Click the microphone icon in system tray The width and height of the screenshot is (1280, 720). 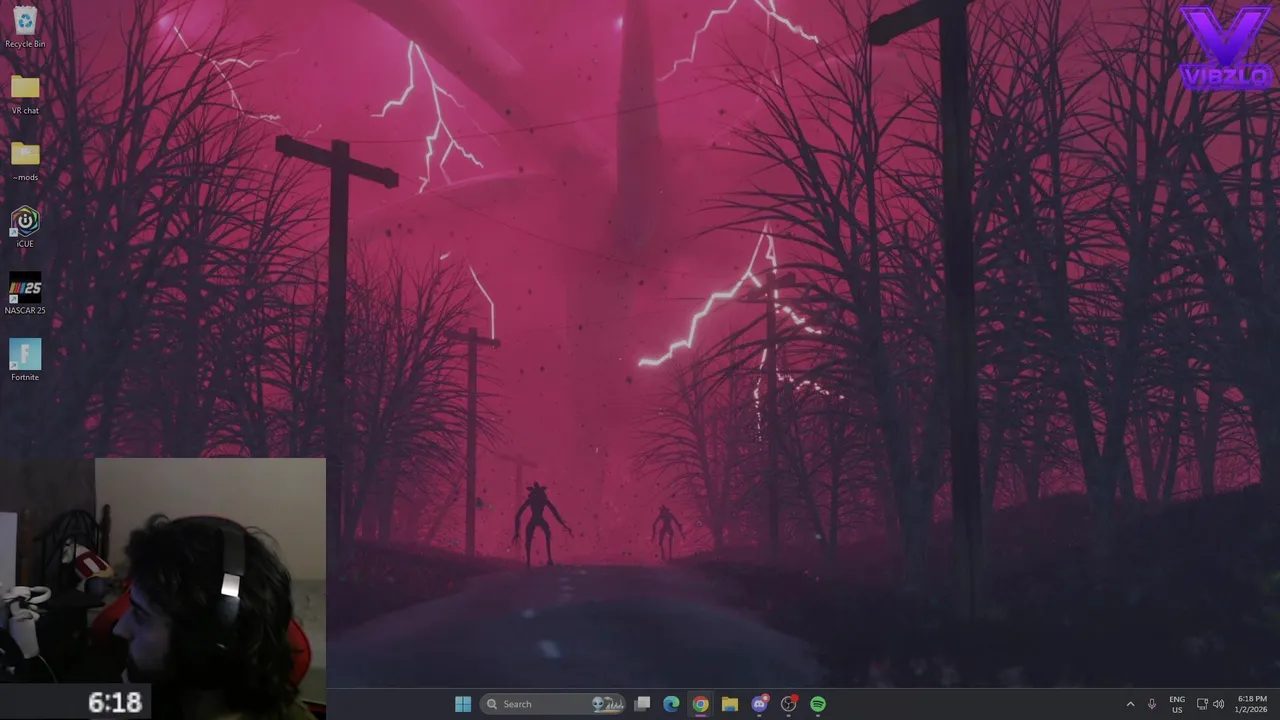(x=1152, y=704)
